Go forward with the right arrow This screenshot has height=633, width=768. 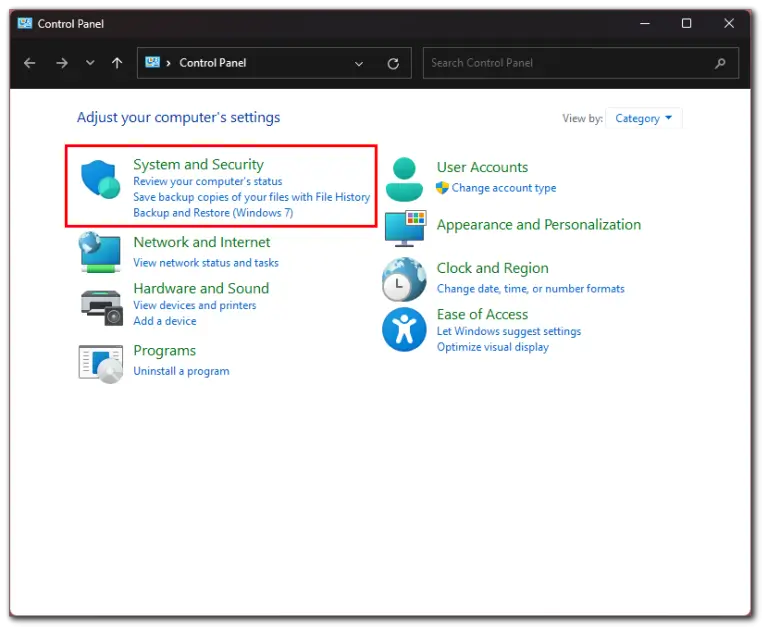(x=62, y=63)
